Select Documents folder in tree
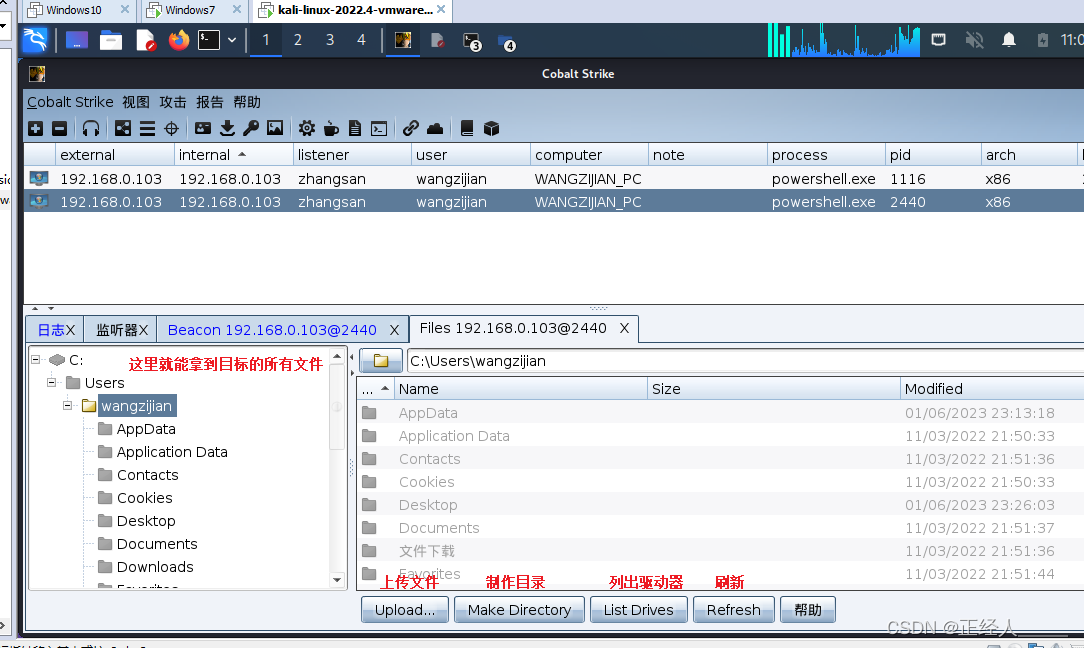Screen dimensions: 1084x648 157,544
